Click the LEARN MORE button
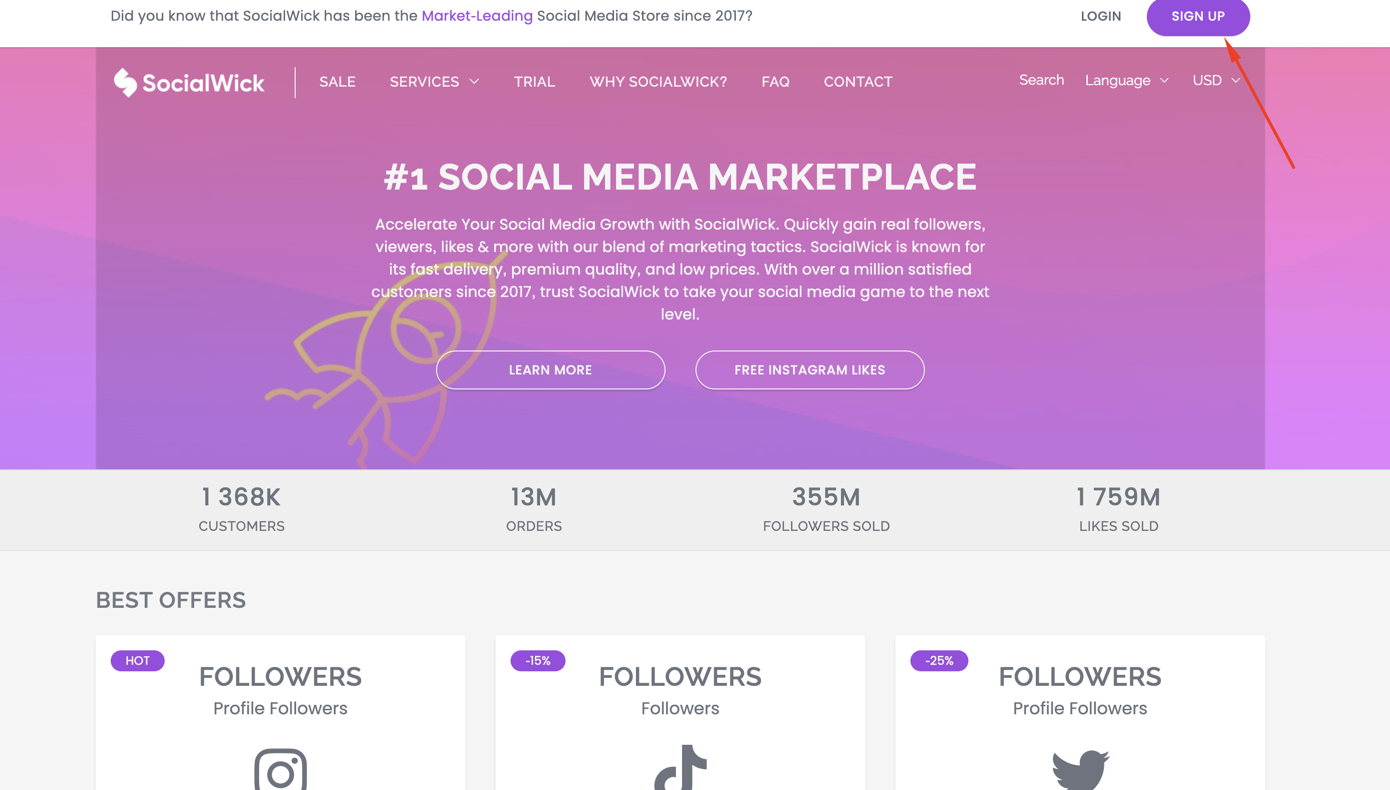 pyautogui.click(x=550, y=369)
